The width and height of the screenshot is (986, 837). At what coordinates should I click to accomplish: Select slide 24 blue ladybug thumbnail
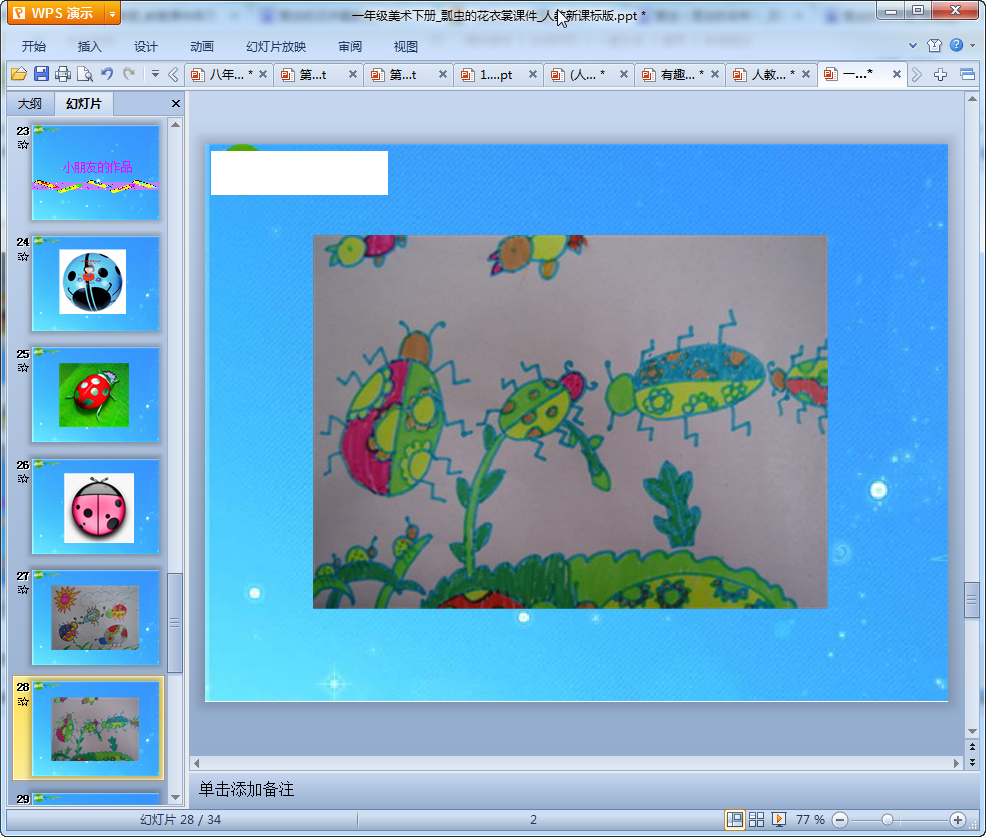pos(96,284)
